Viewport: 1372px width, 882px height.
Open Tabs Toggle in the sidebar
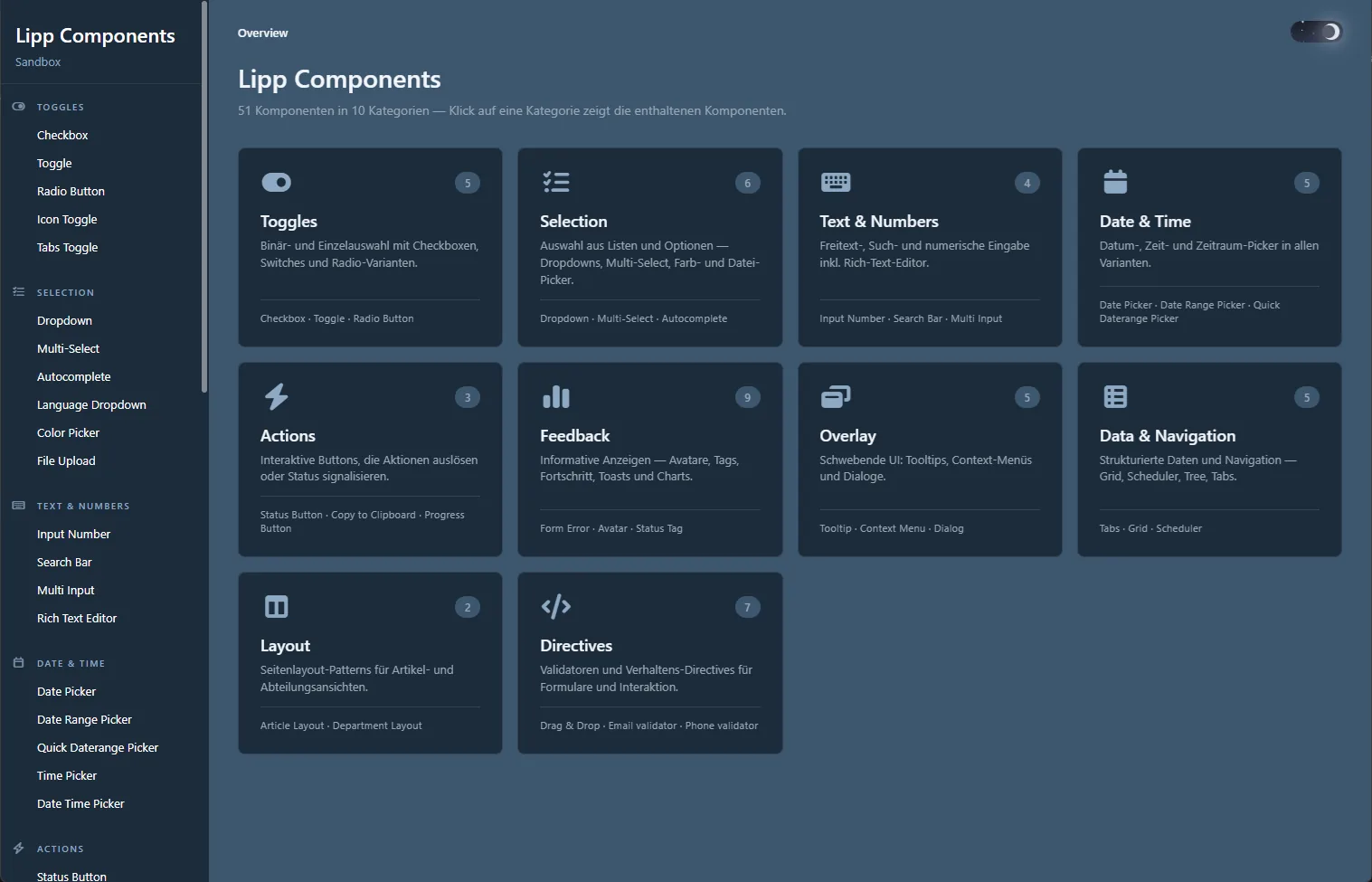67,247
